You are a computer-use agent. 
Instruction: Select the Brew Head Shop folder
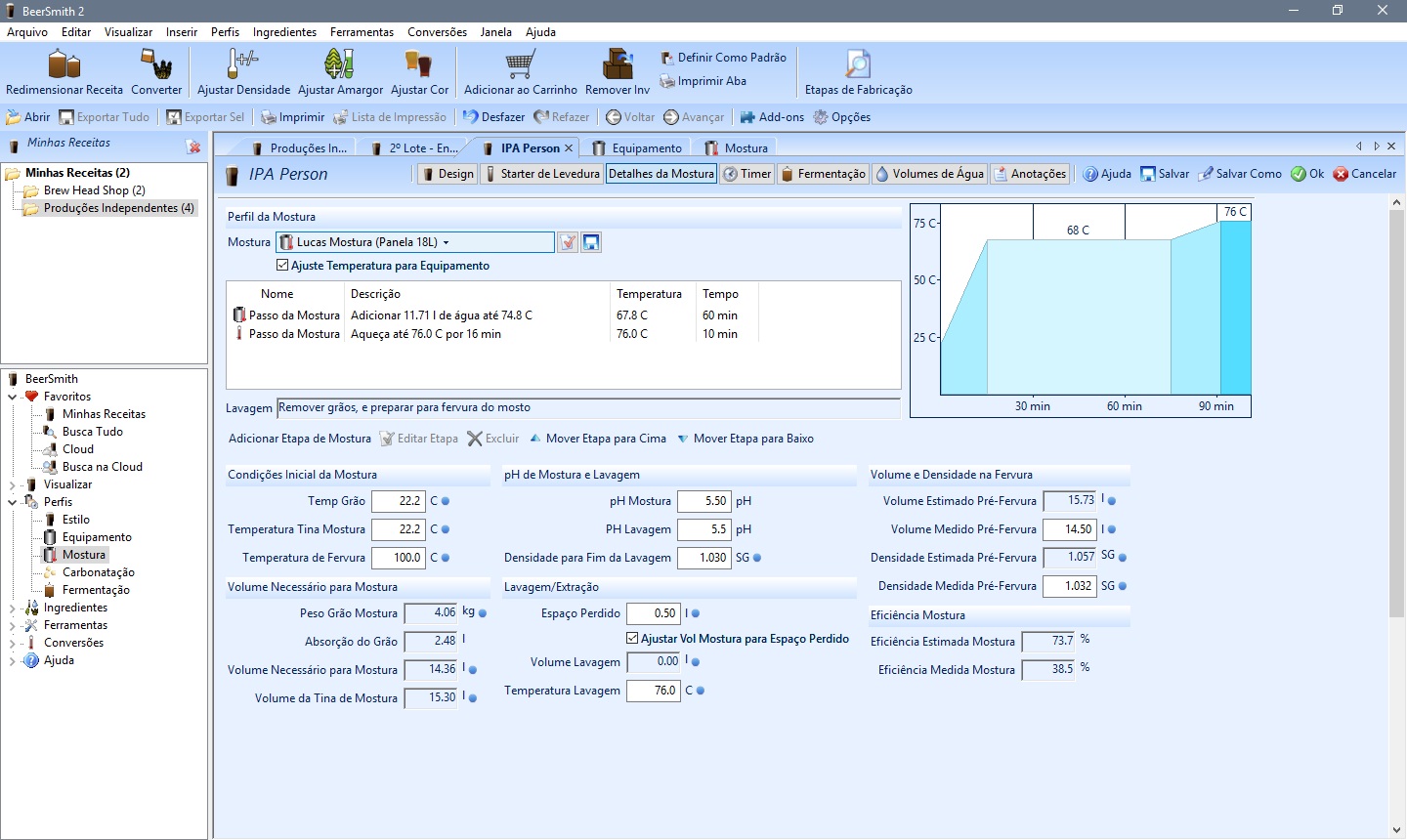coord(94,190)
